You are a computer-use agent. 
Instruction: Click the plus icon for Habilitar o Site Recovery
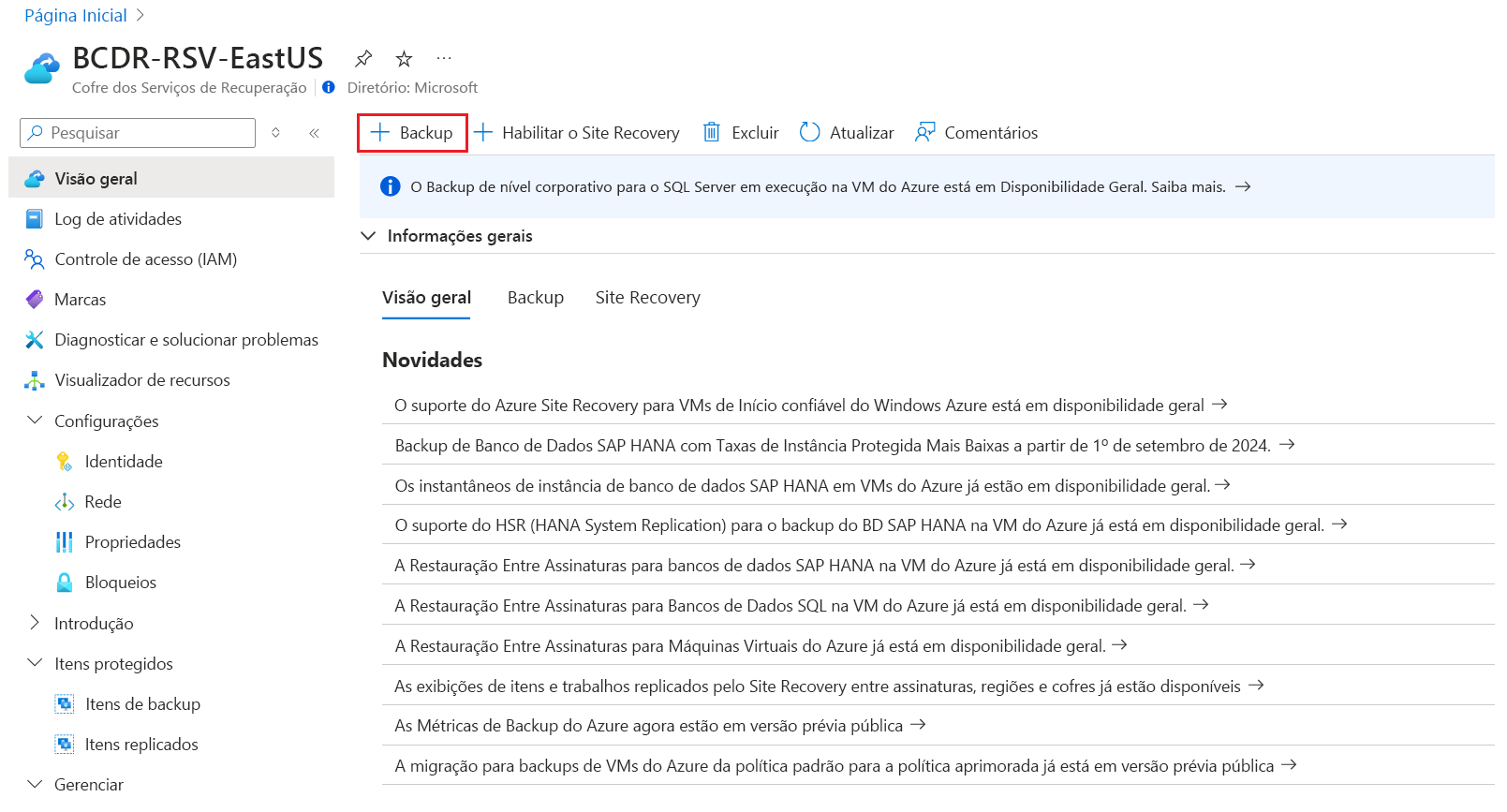(x=482, y=133)
